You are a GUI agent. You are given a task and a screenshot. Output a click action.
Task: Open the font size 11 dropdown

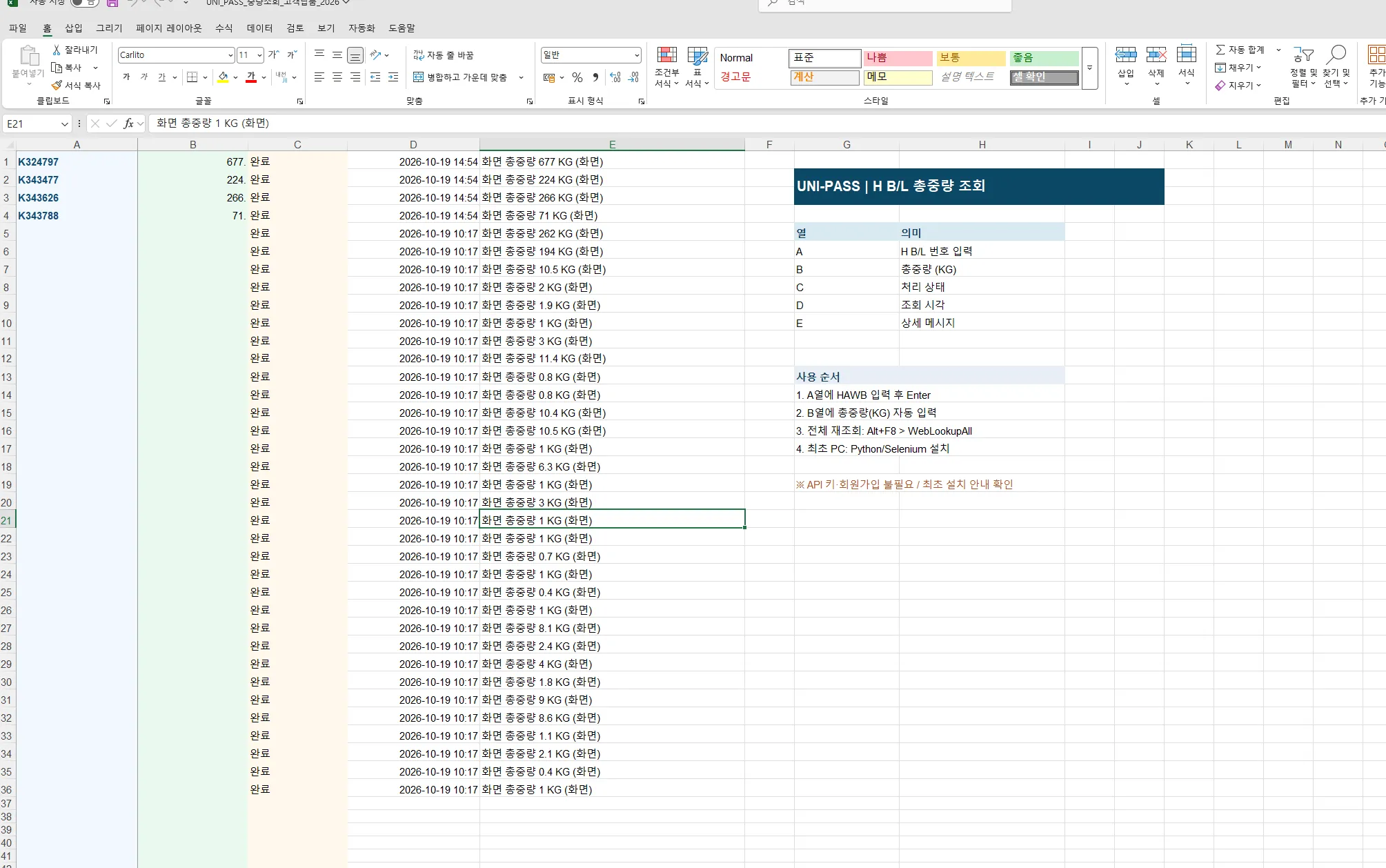[x=259, y=55]
